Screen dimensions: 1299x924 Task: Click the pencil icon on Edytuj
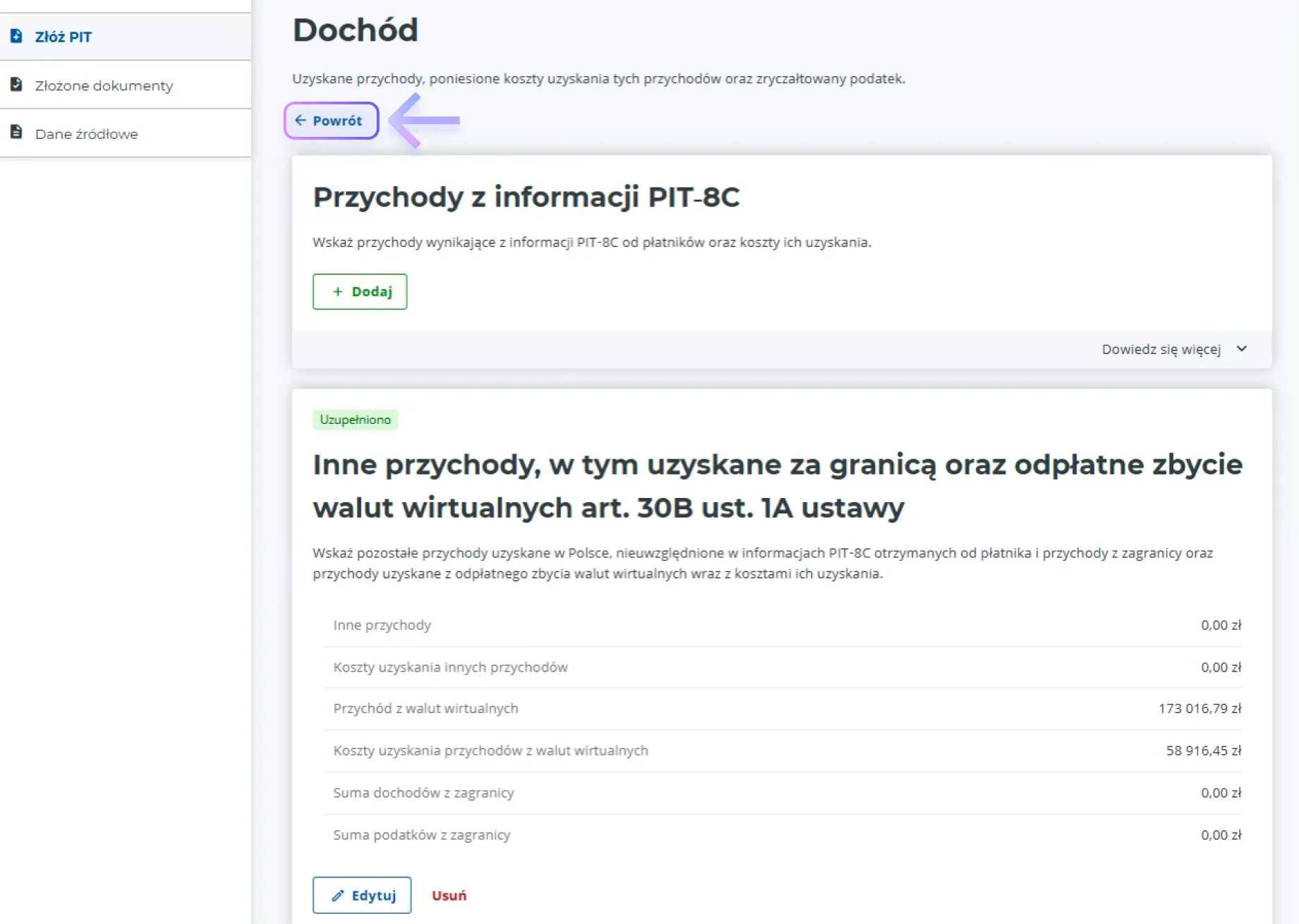pyautogui.click(x=338, y=895)
